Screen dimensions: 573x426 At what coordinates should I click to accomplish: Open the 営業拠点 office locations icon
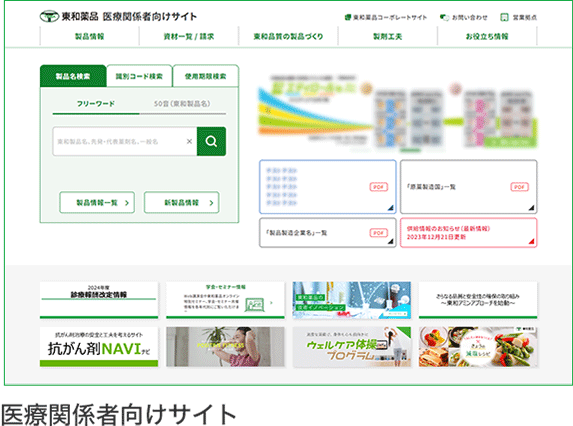point(504,17)
